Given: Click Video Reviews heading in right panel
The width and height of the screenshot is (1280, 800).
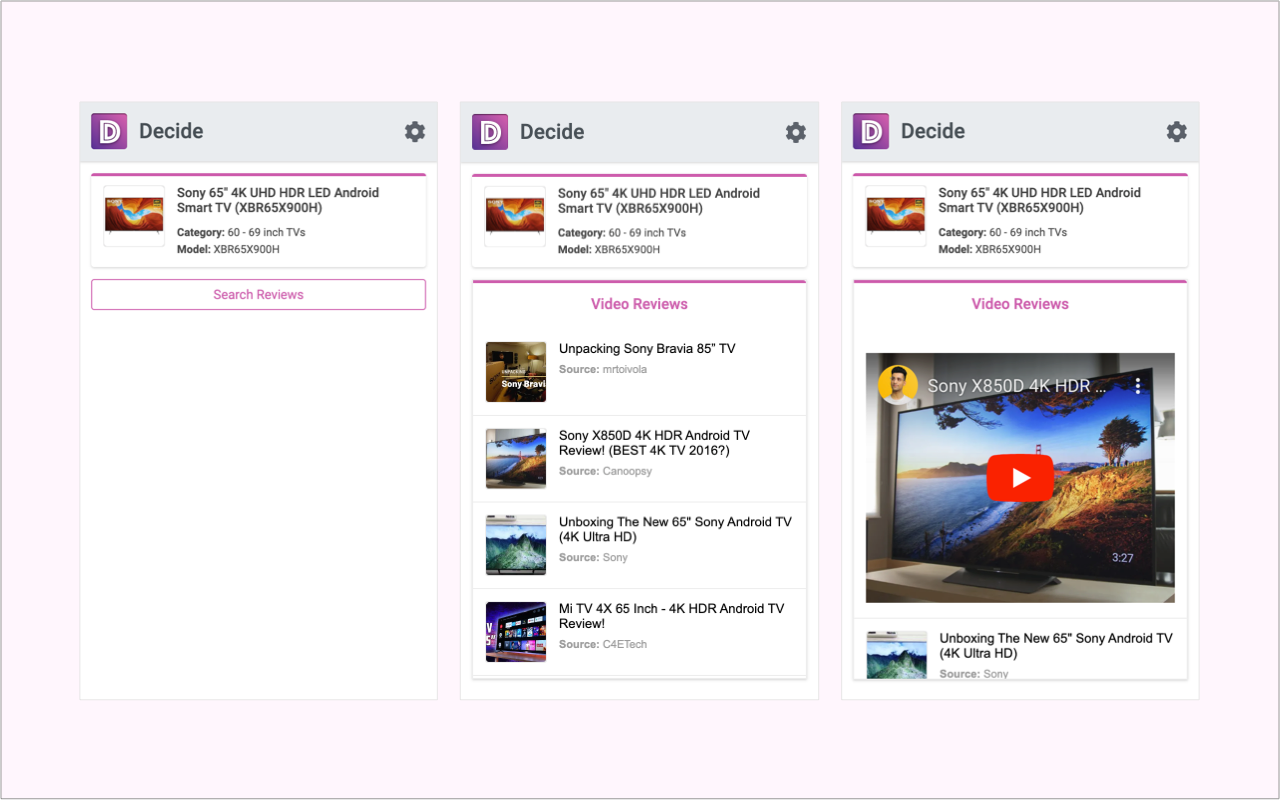Looking at the screenshot, I should 1020,304.
